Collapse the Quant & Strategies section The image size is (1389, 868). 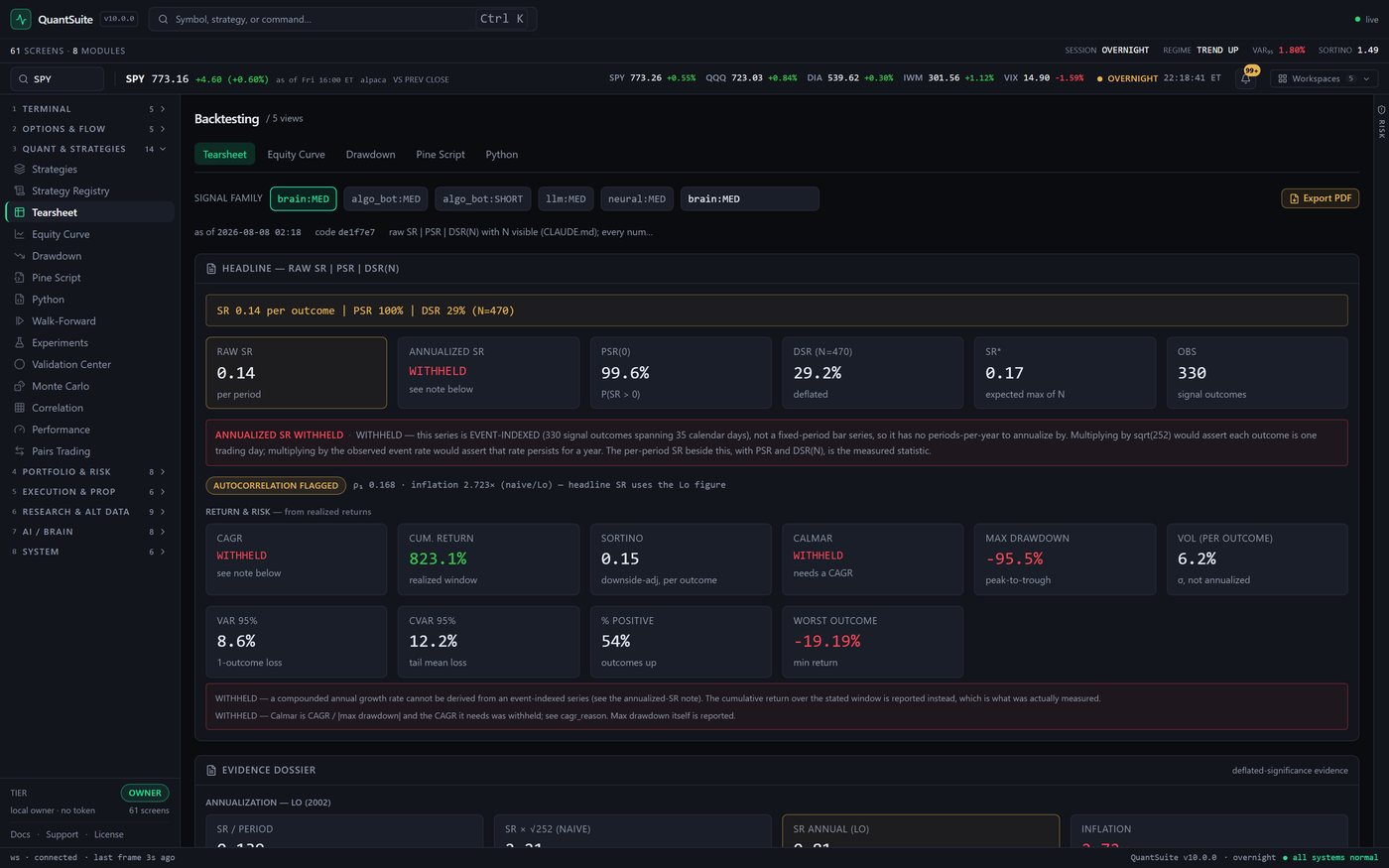coord(88,149)
